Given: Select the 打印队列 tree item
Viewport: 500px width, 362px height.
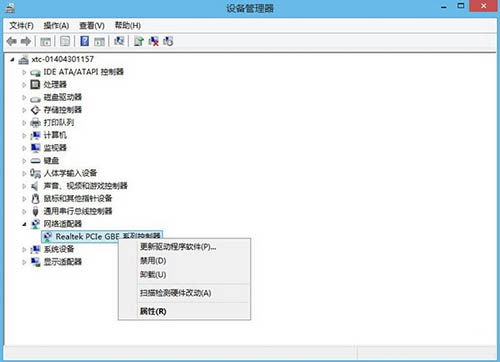Looking at the screenshot, I should (x=59, y=122).
